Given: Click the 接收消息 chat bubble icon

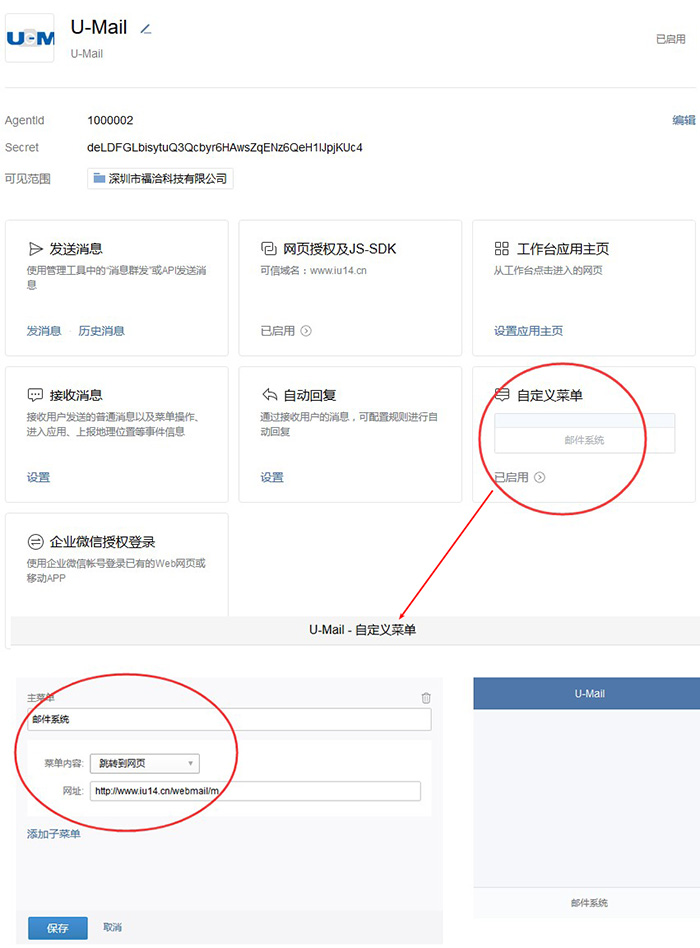Looking at the screenshot, I should tap(35, 395).
